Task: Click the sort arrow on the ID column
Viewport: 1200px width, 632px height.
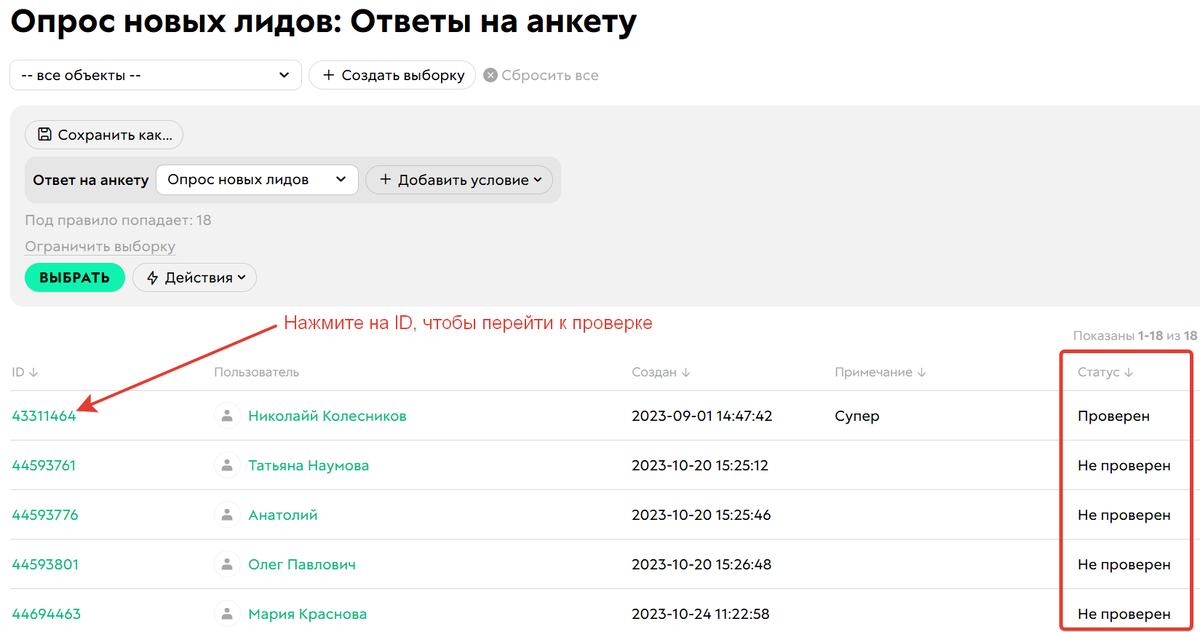Action: (x=33, y=371)
